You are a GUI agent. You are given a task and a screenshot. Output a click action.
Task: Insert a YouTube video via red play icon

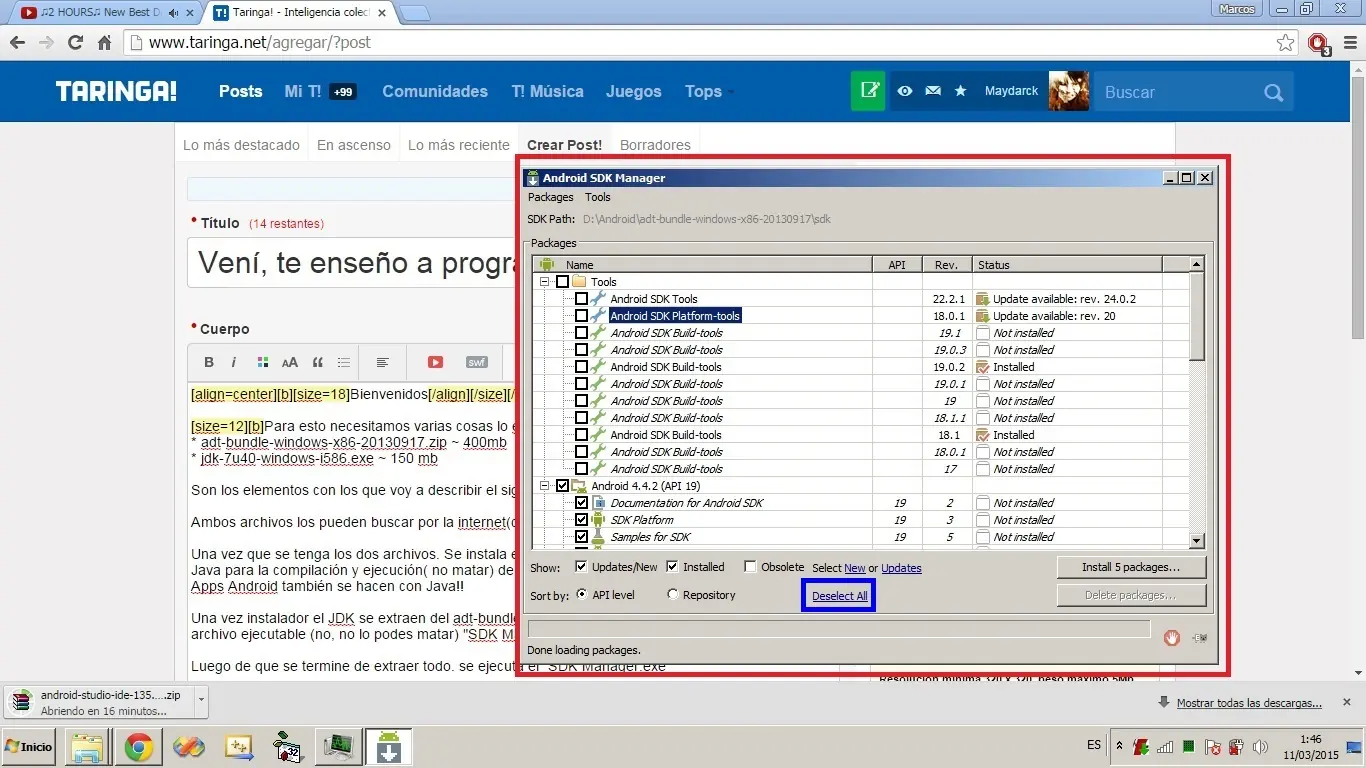pos(435,362)
